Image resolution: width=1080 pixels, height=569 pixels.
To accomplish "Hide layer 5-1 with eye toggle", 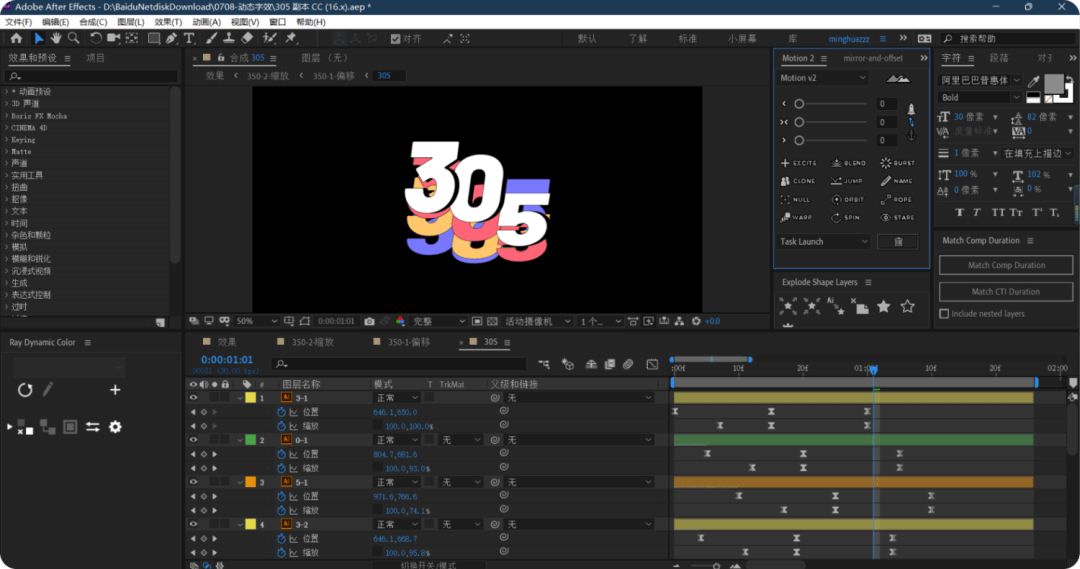I will pyautogui.click(x=194, y=482).
